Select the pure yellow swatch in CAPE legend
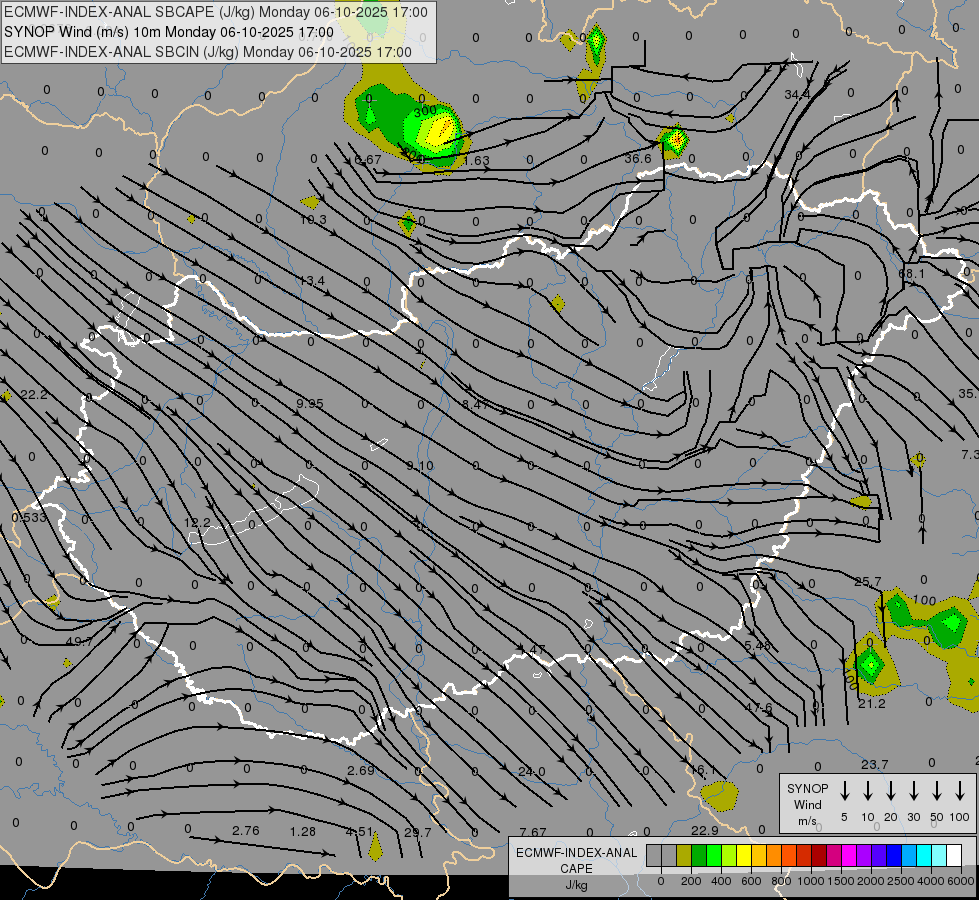 [744, 856]
